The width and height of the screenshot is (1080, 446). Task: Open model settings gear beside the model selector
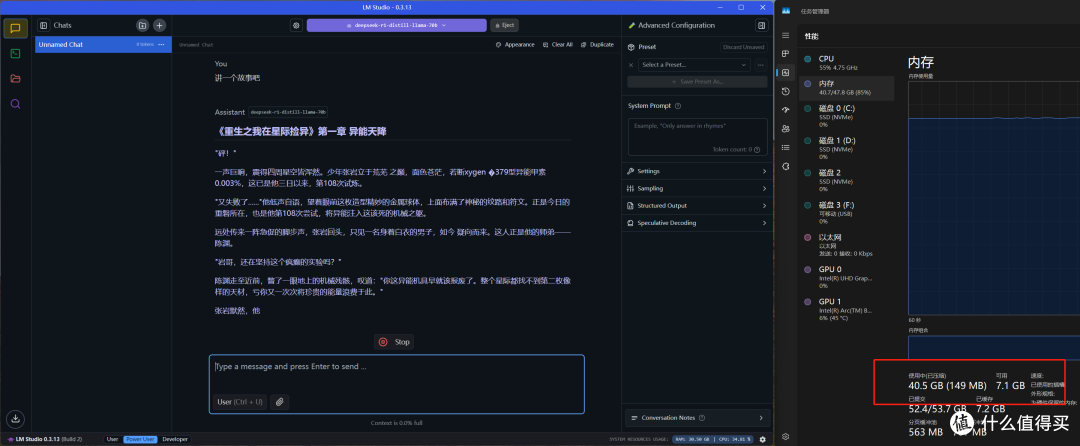point(296,25)
